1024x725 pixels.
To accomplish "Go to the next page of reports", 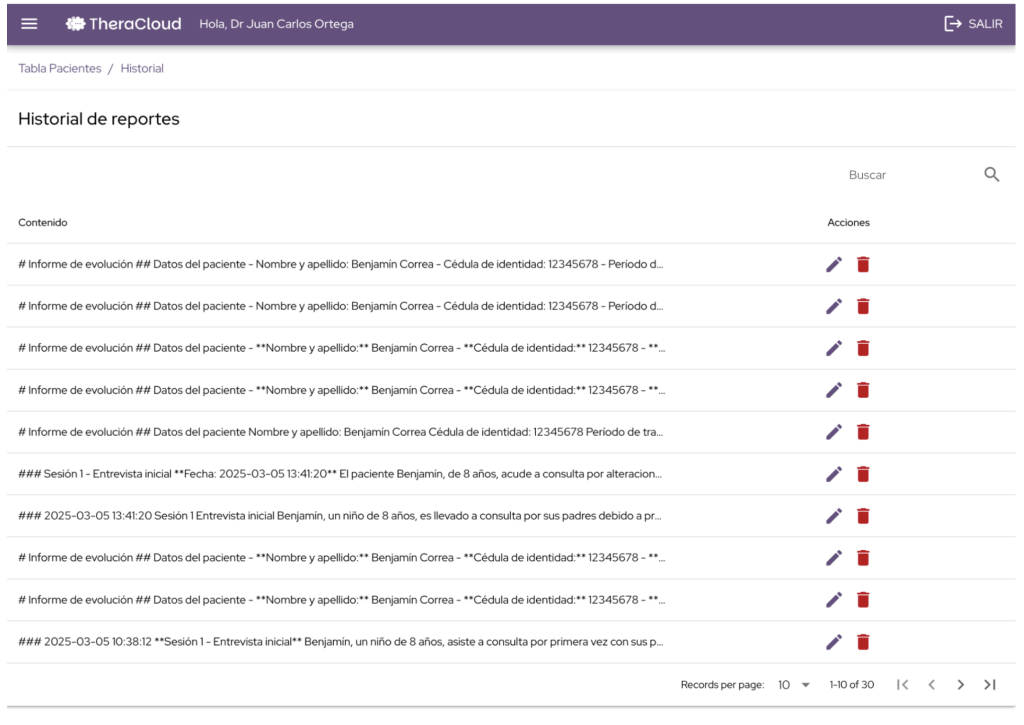I will coord(961,685).
